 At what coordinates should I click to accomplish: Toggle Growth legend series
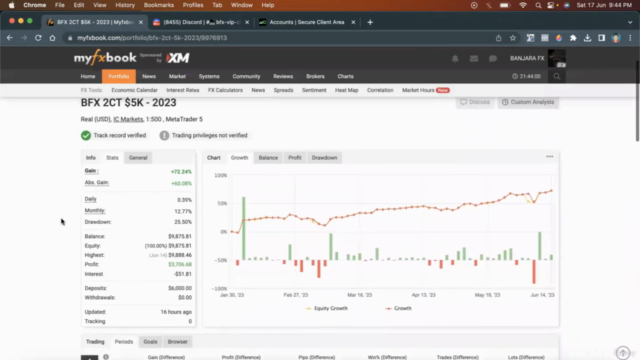398,308
